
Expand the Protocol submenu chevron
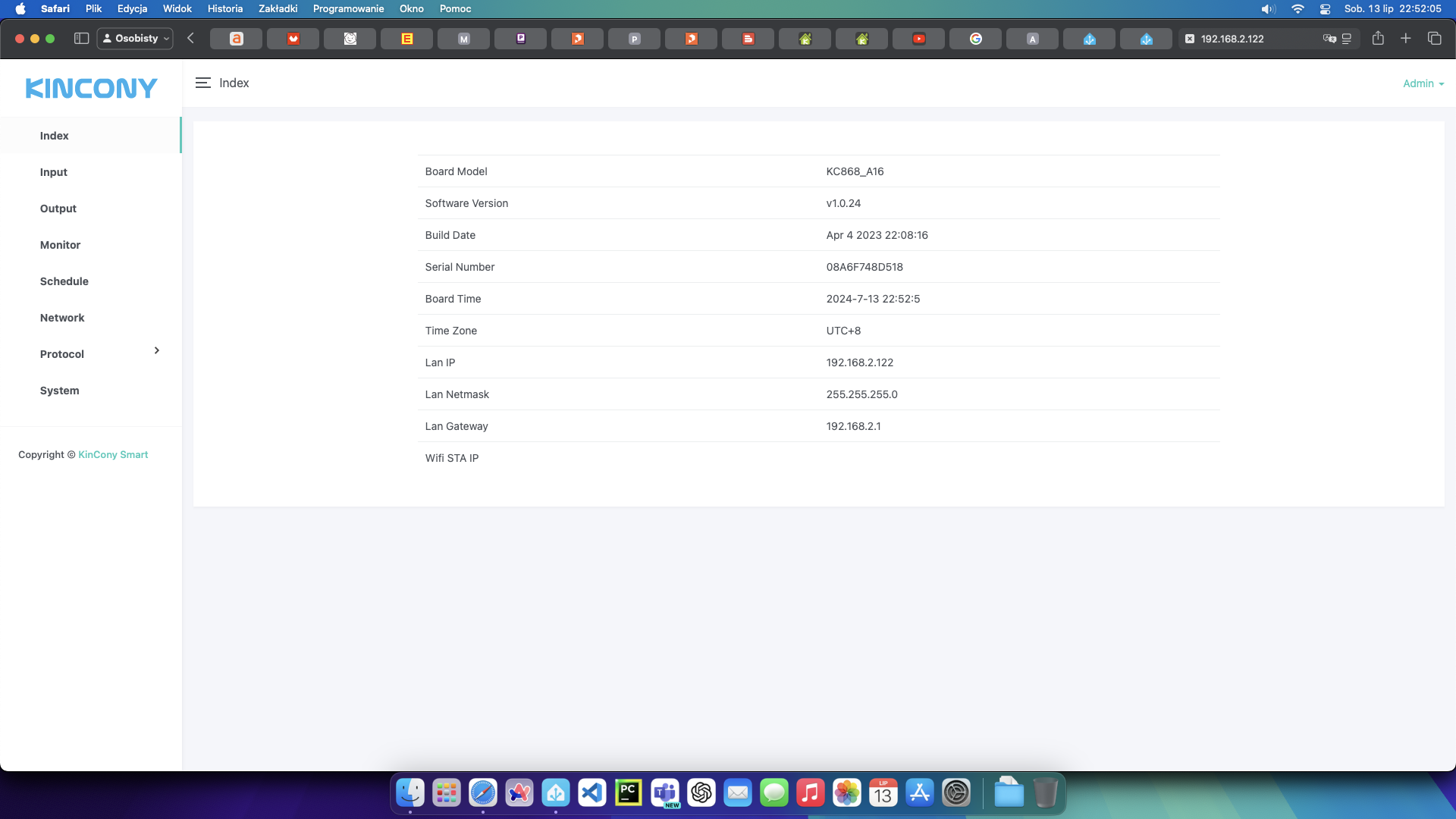157,350
